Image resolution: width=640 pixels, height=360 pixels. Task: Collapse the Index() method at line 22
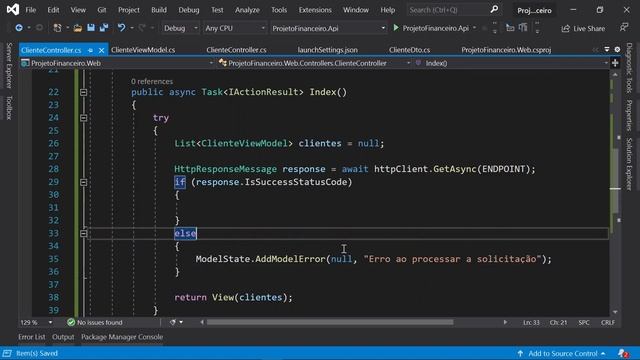(x=83, y=92)
